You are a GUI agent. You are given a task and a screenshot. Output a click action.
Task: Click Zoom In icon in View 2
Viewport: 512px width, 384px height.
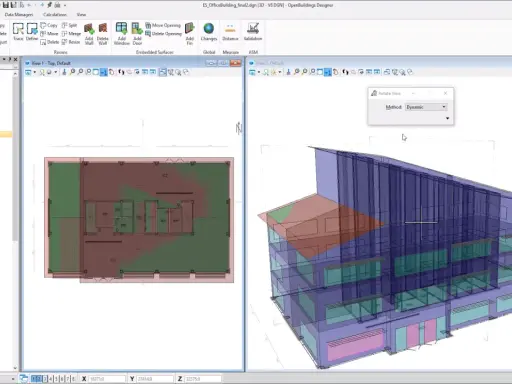[296, 72]
